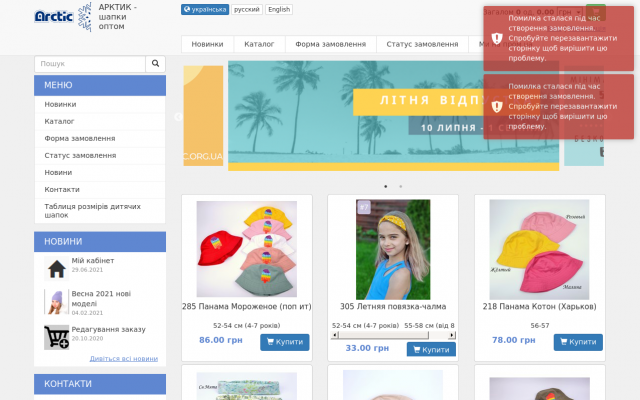640x400 pixels.
Task: Click the НОВИНИ sidebar header
Action: 100,242
